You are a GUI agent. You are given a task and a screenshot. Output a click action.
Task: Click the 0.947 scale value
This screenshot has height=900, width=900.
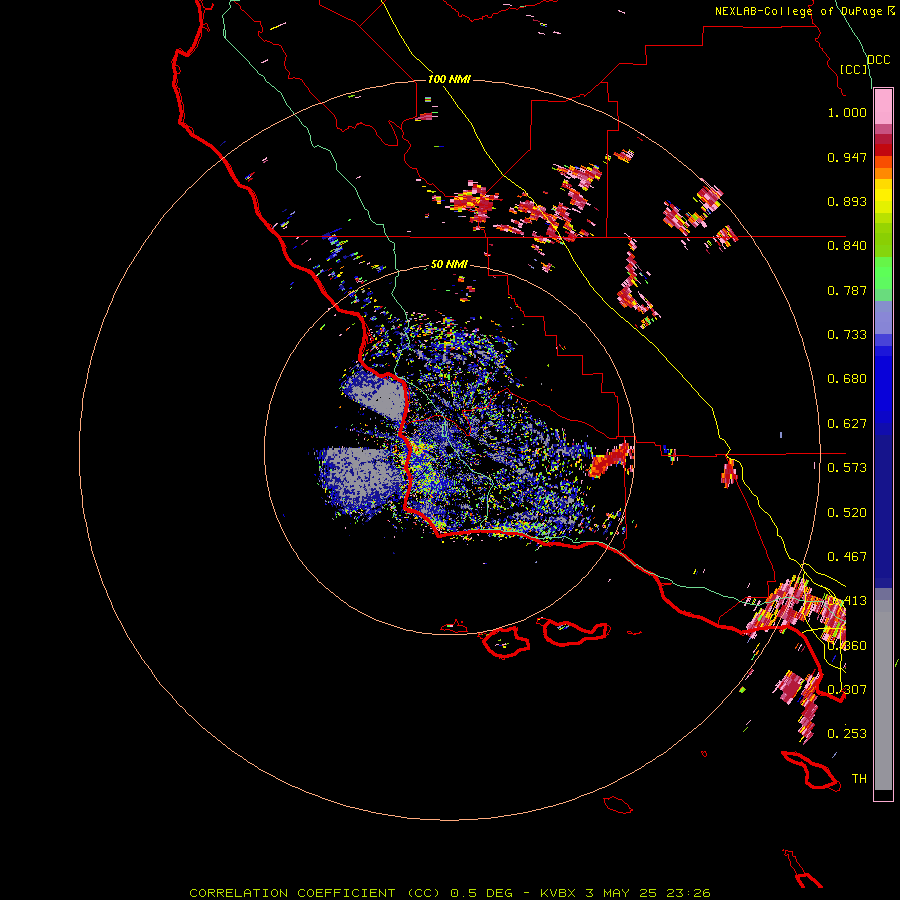[x=847, y=157]
